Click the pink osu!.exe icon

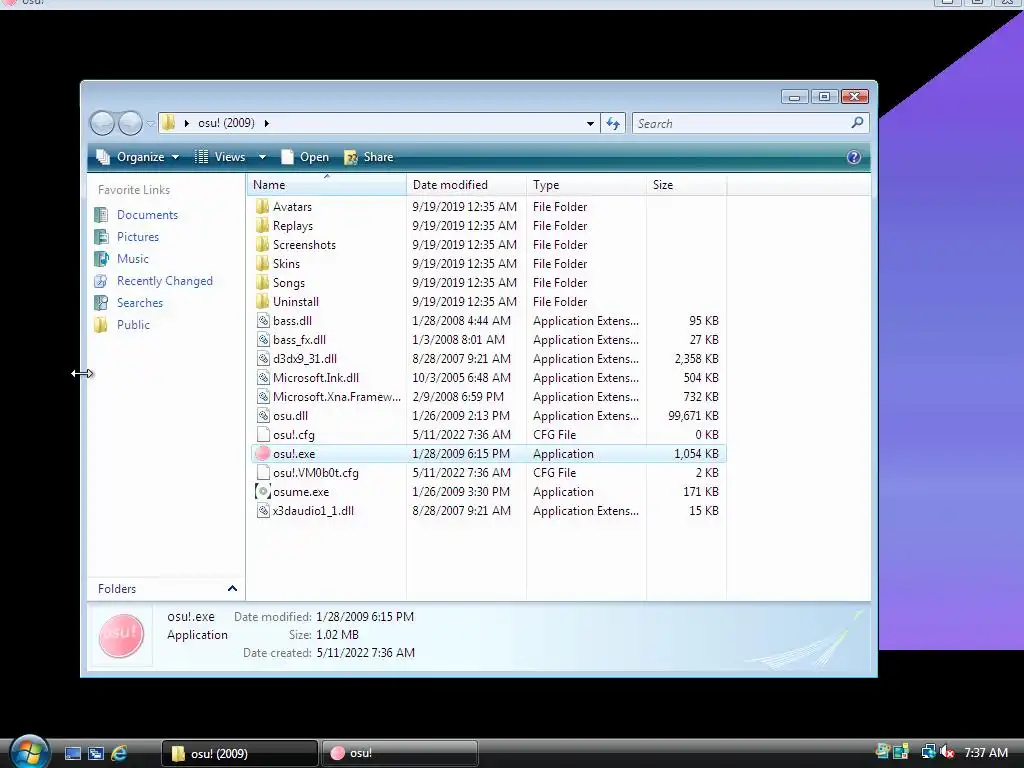[x=263, y=453]
